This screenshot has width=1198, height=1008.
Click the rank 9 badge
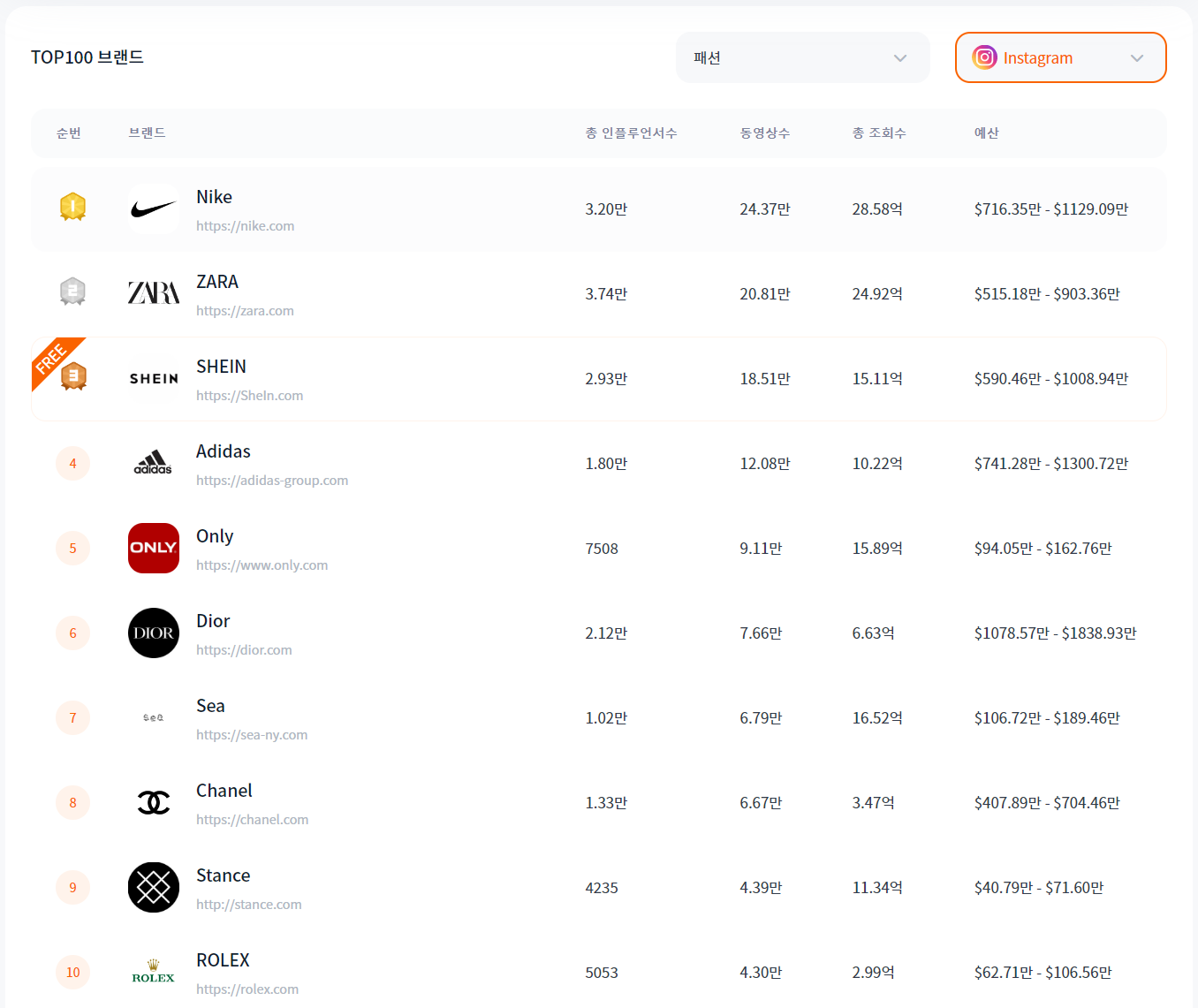[x=72, y=888]
